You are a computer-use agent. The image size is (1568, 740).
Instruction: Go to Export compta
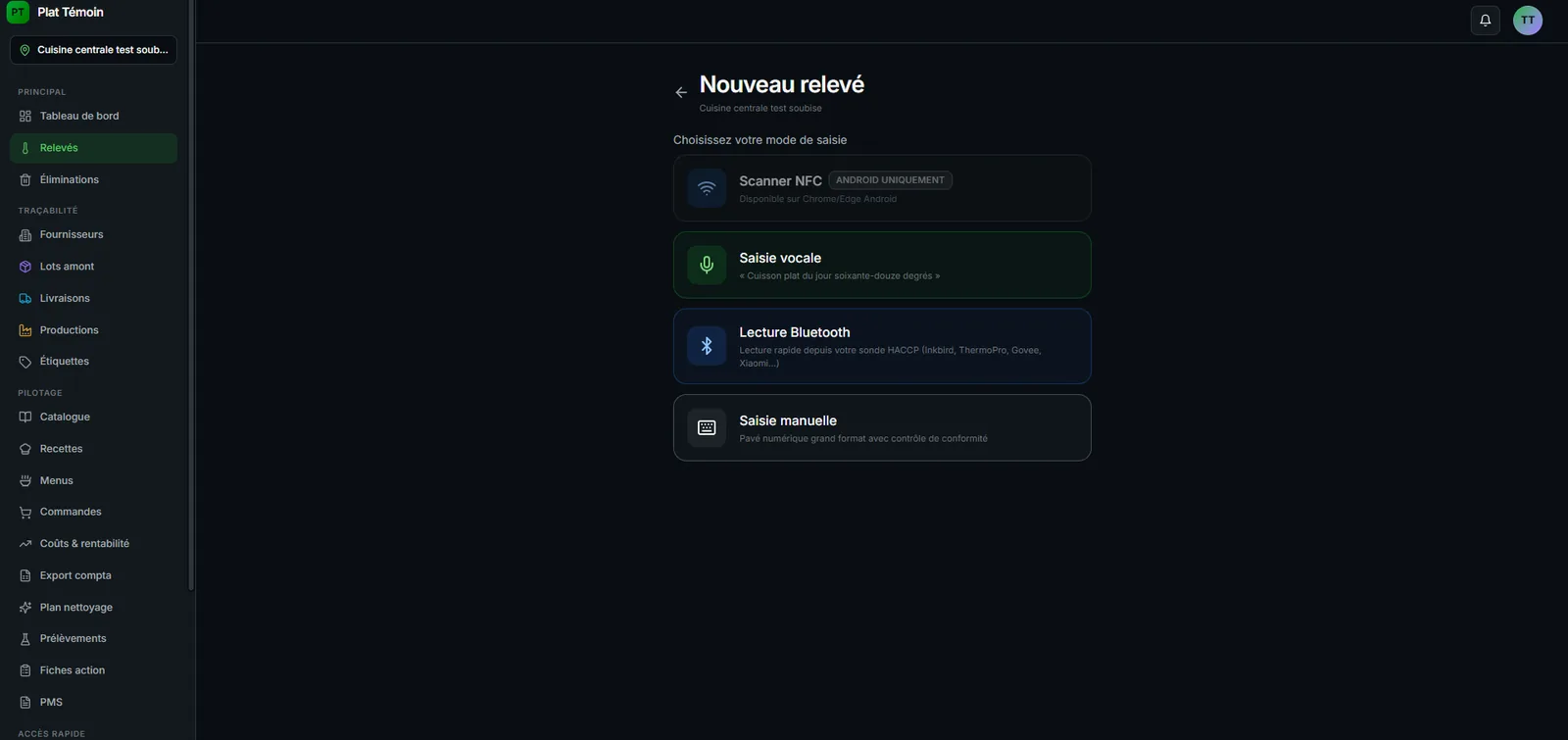coord(93,576)
